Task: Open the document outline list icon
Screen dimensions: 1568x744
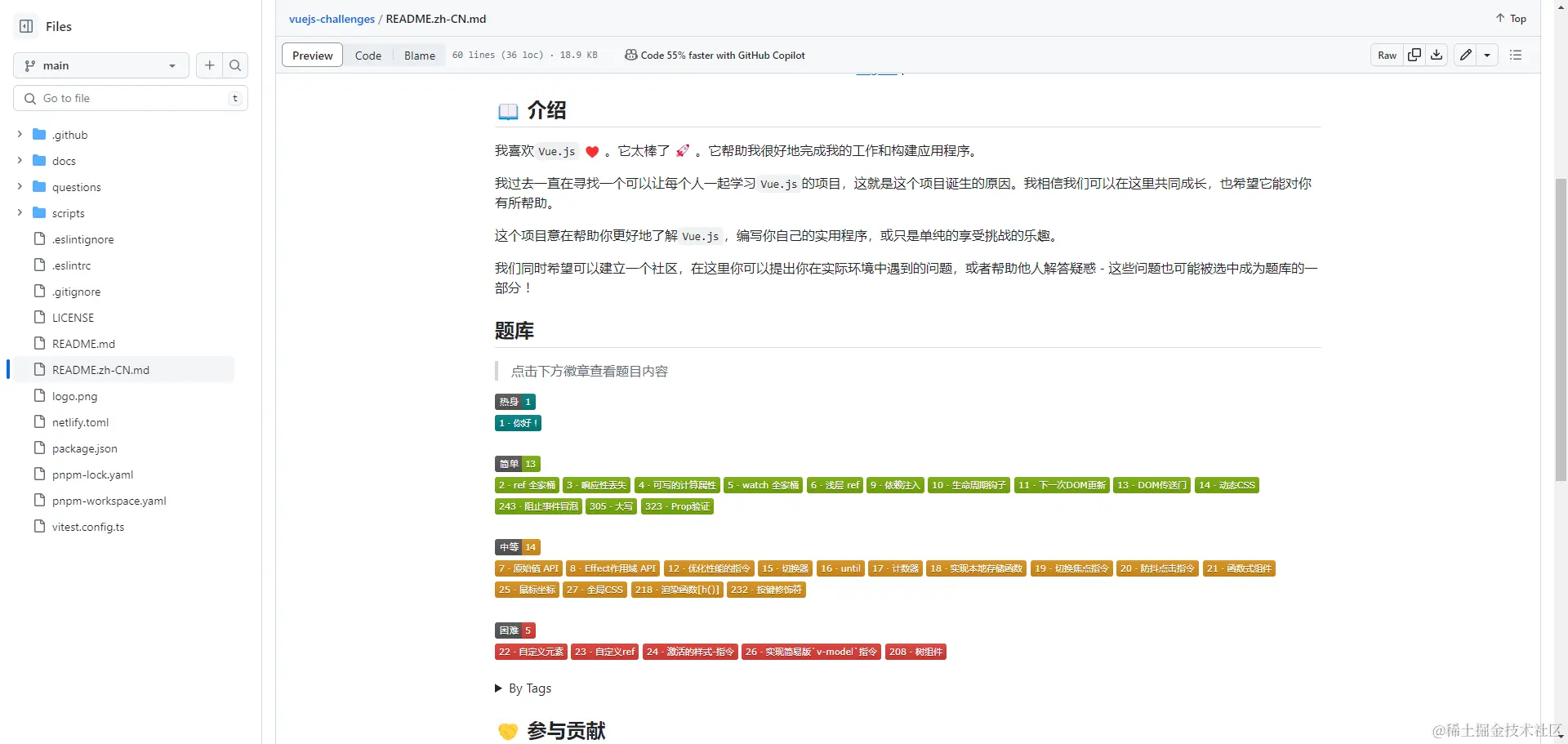Action: point(1516,55)
